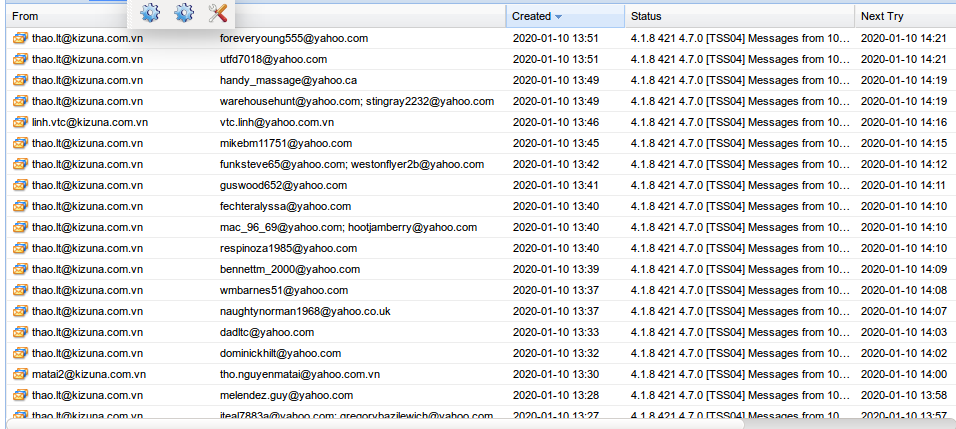
Task: Click the mail icon of the fechteralyssa@yahoo.com row
Action: pos(20,207)
